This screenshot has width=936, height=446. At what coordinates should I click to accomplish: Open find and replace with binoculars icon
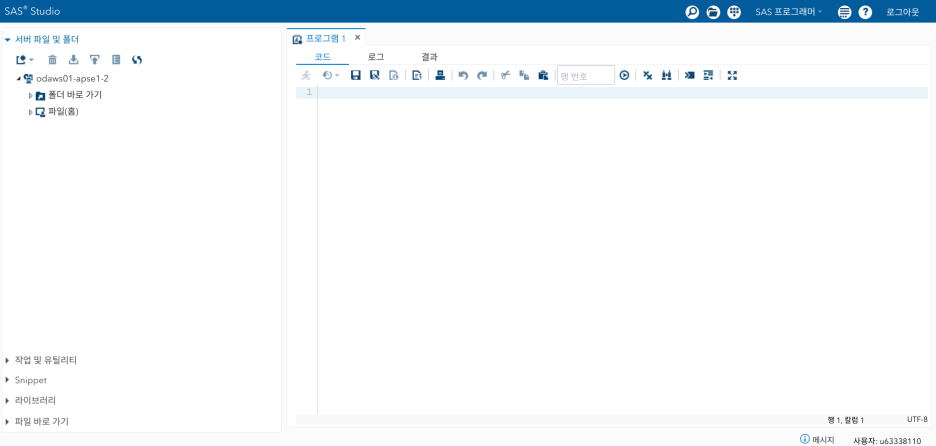tap(667, 75)
